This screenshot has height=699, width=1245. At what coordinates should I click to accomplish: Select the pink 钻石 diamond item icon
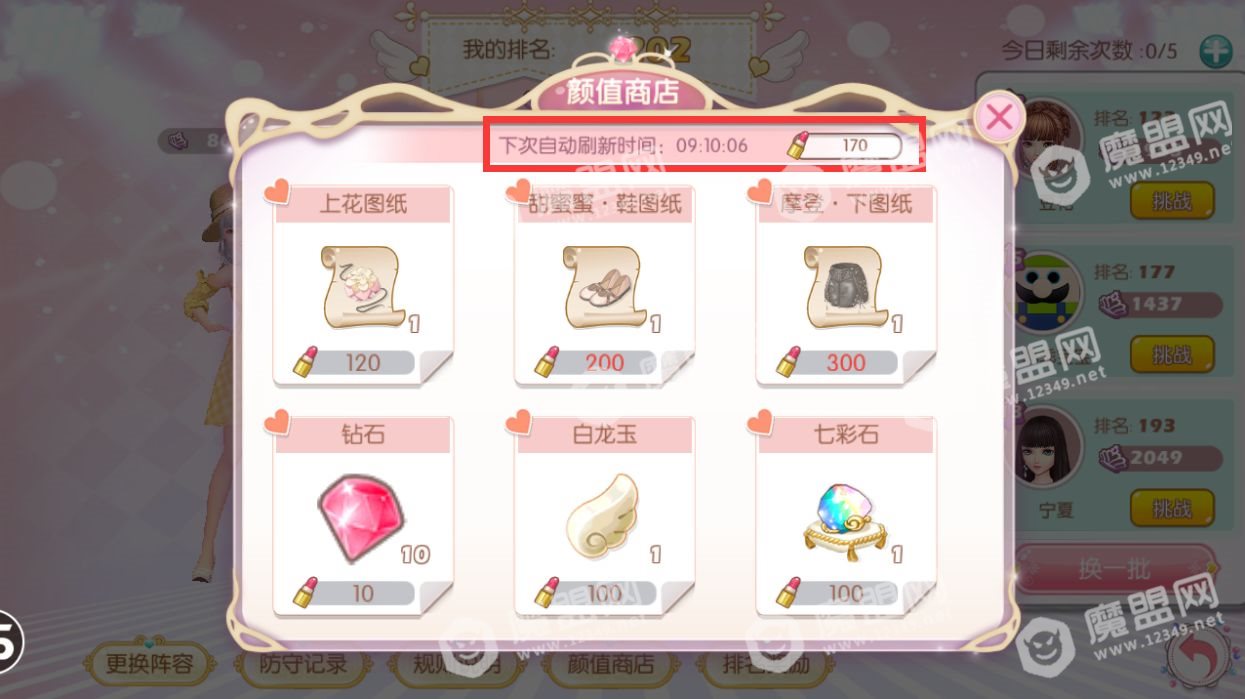[361, 512]
